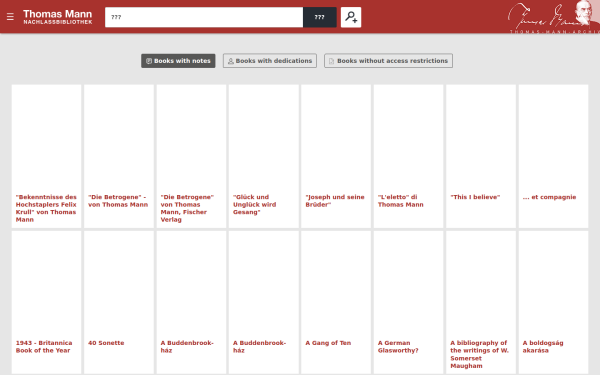The height and width of the screenshot is (375, 600).
Task: Open 1943 - Britannica Book of the Year
Action: [44, 347]
